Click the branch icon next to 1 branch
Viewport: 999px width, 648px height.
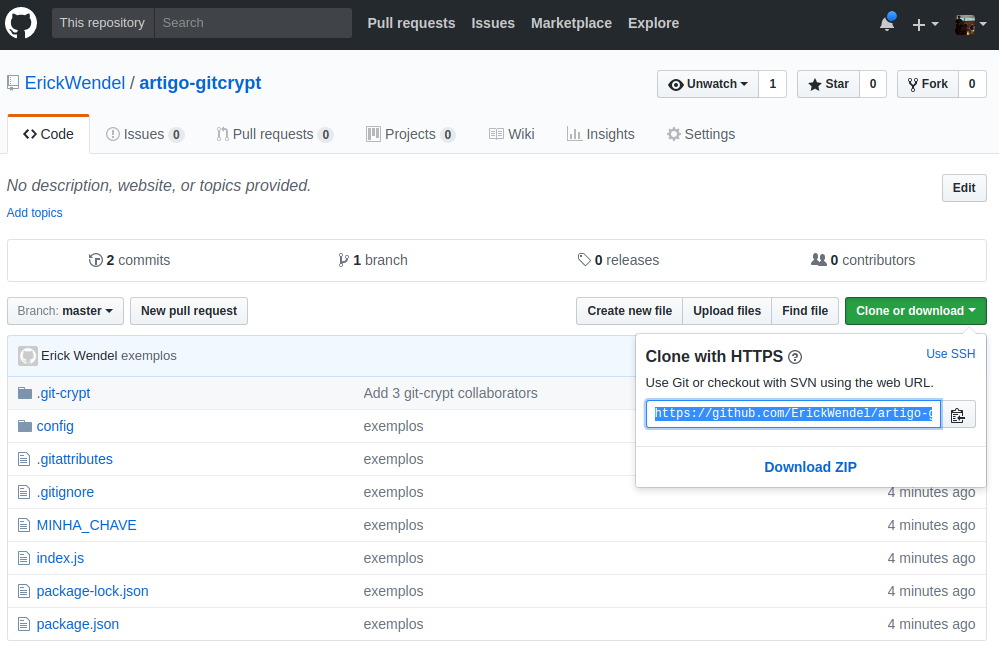(x=343, y=259)
